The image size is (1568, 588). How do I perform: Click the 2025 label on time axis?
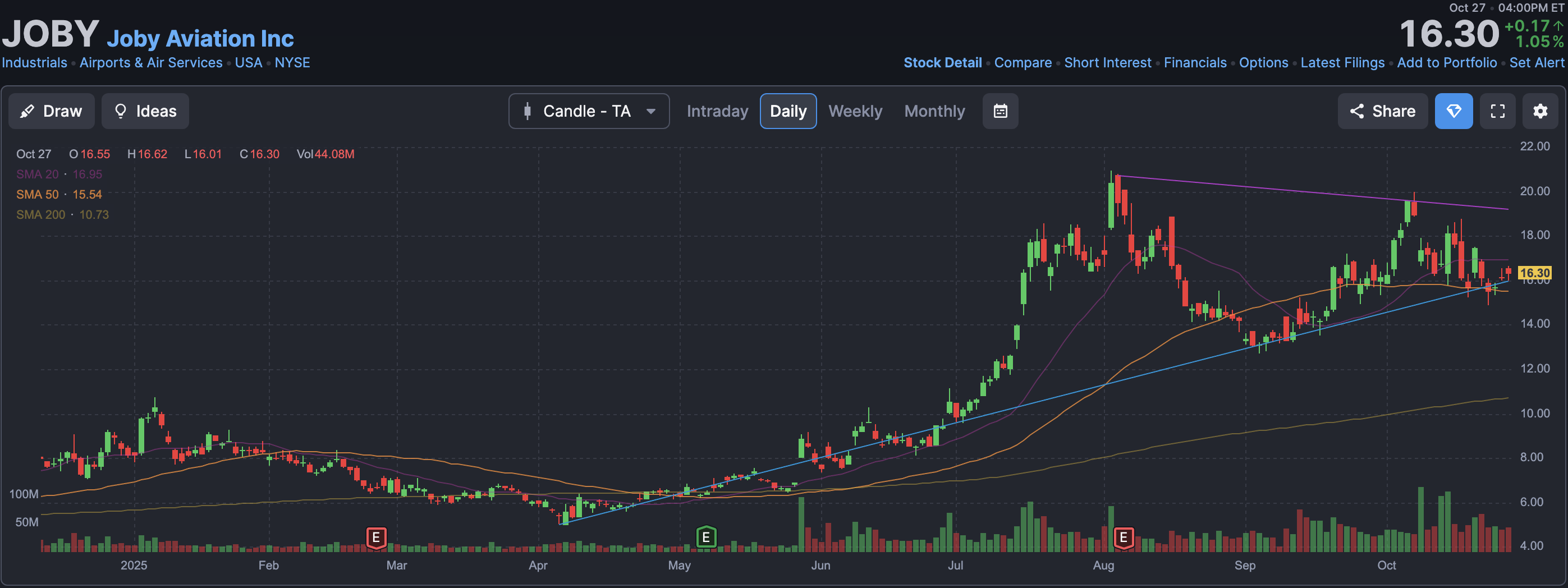pos(134,565)
